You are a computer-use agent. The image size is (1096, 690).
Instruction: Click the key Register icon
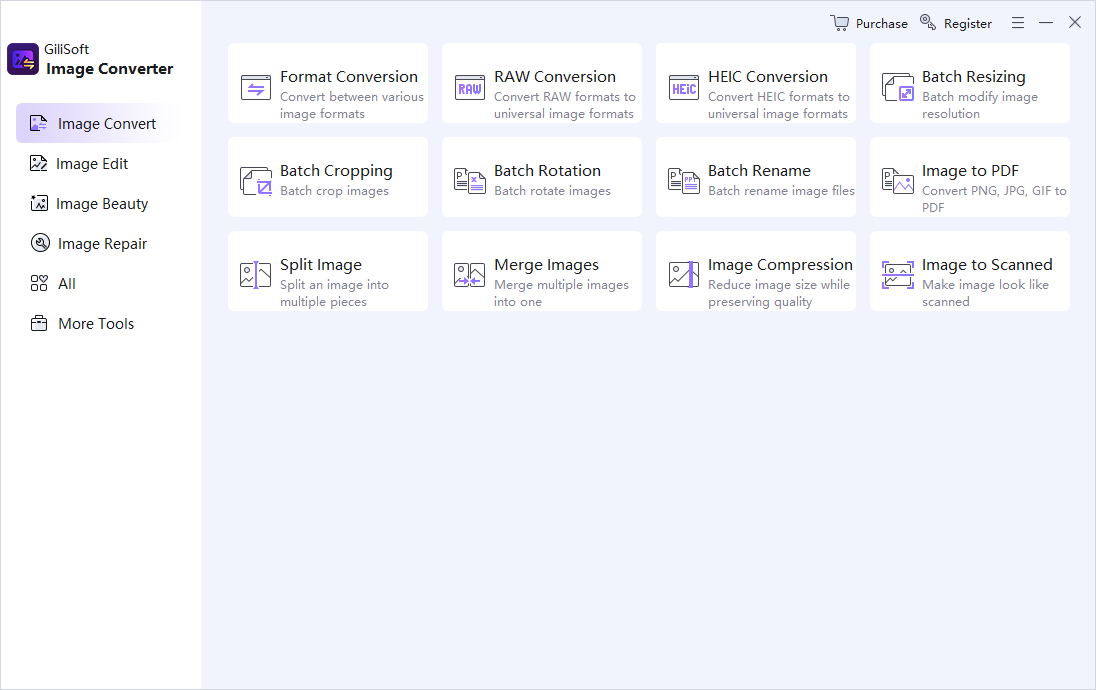pos(928,22)
